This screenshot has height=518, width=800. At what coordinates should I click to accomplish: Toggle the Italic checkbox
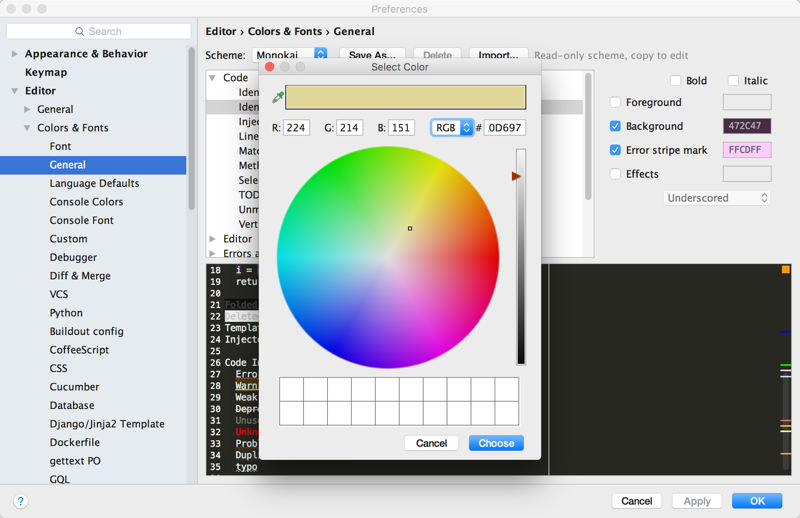tap(733, 81)
